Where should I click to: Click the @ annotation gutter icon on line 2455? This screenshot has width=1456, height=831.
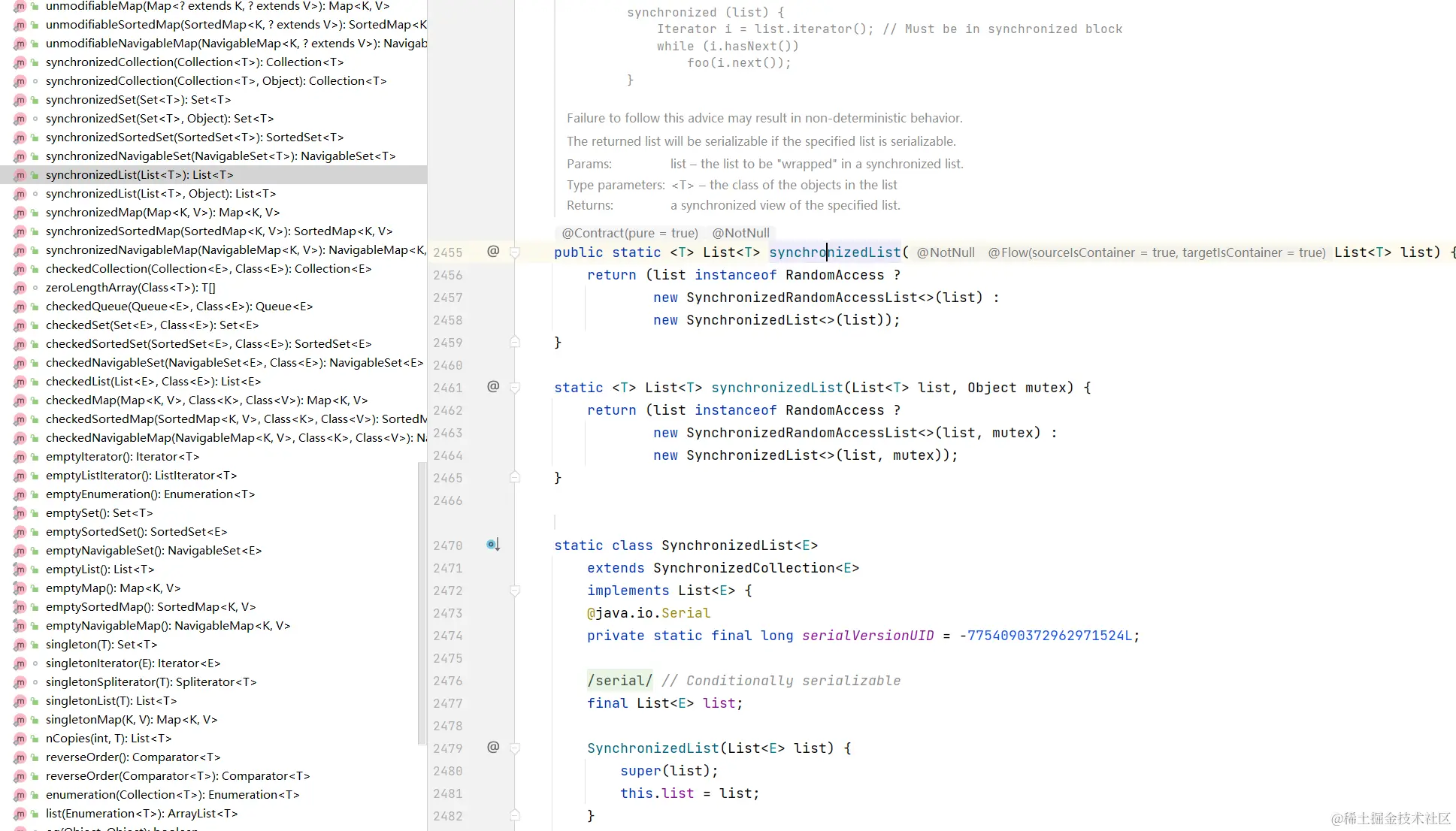point(493,252)
